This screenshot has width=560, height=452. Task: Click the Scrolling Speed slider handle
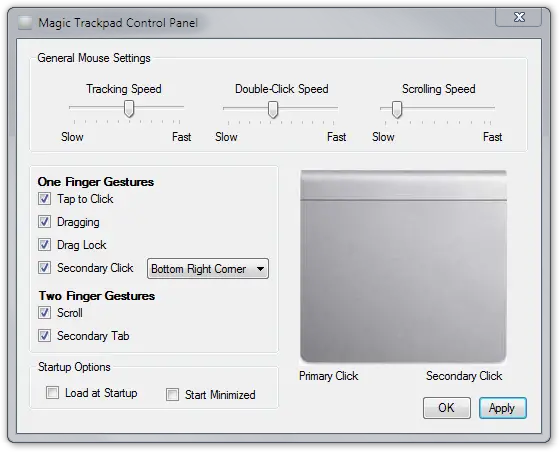click(397, 109)
